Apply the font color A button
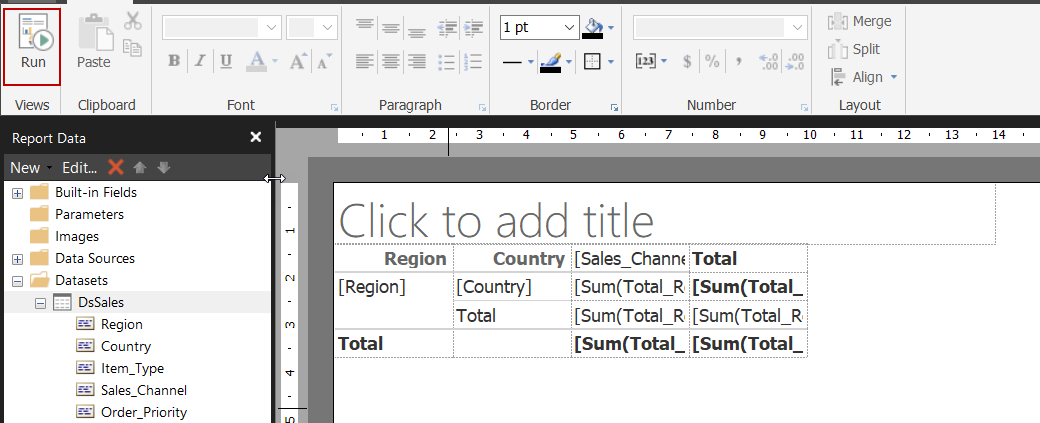1040x423 pixels. point(257,62)
